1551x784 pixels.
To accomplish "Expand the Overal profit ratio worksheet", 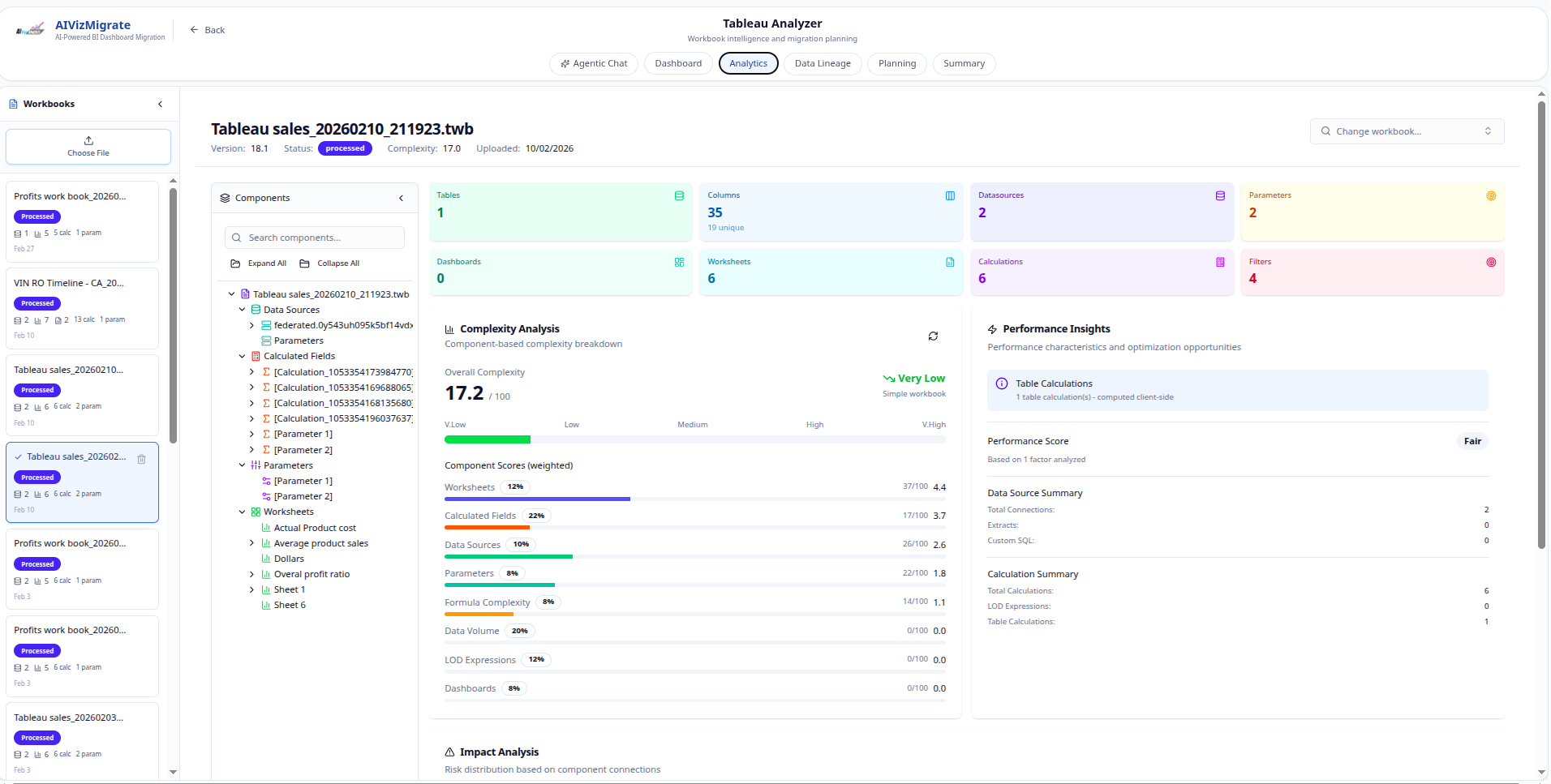I will pyautogui.click(x=251, y=574).
